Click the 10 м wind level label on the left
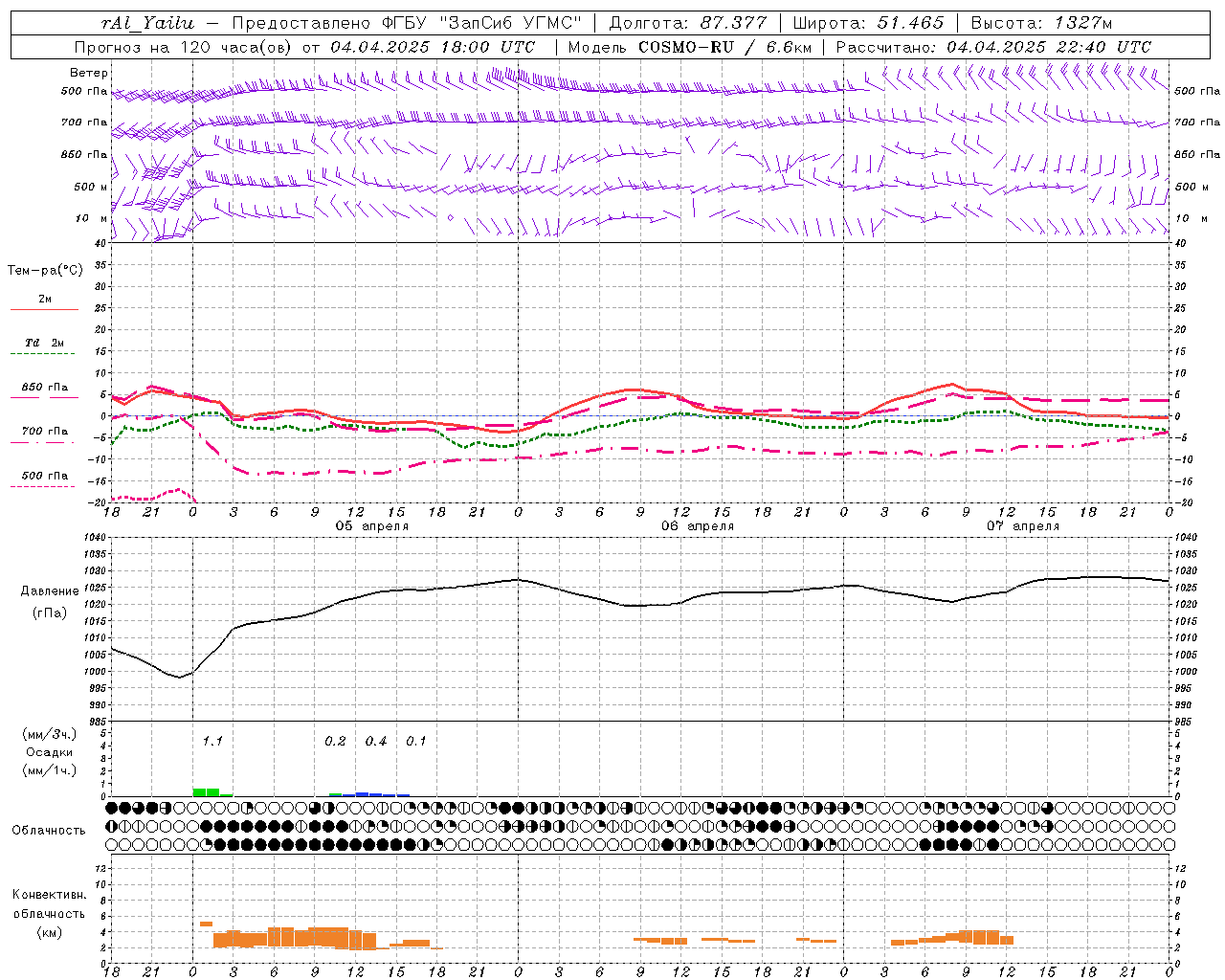This screenshot has width=1225, height=980. coord(91,218)
